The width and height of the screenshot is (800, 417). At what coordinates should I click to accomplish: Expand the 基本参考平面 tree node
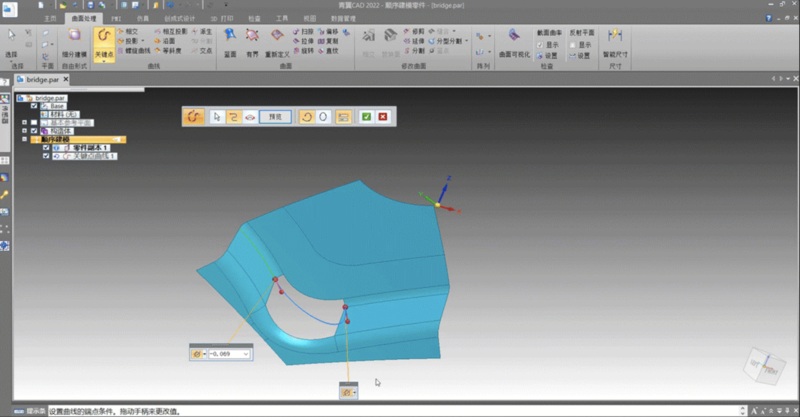point(24,122)
